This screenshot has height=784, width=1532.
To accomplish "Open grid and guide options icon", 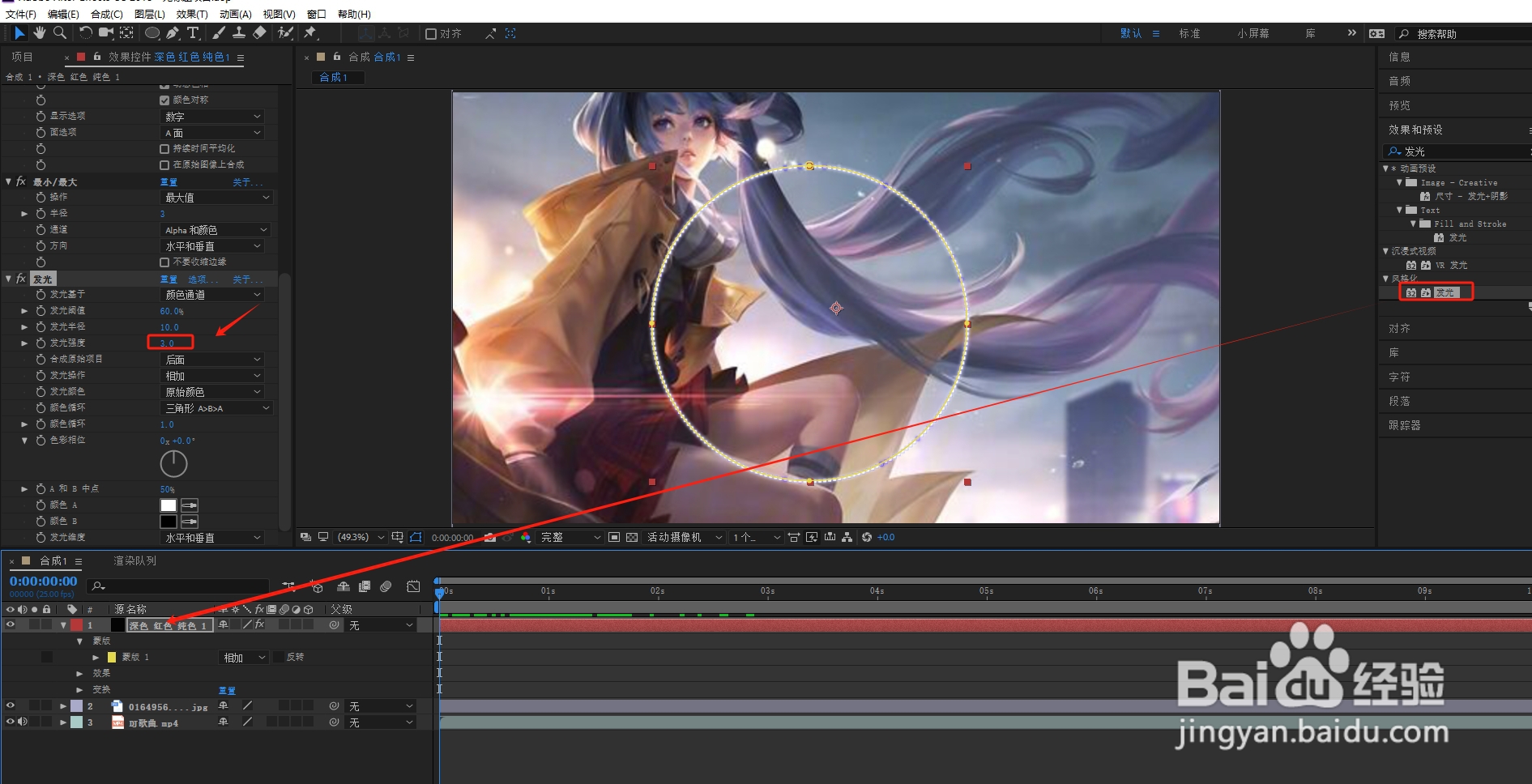I will coord(397,537).
